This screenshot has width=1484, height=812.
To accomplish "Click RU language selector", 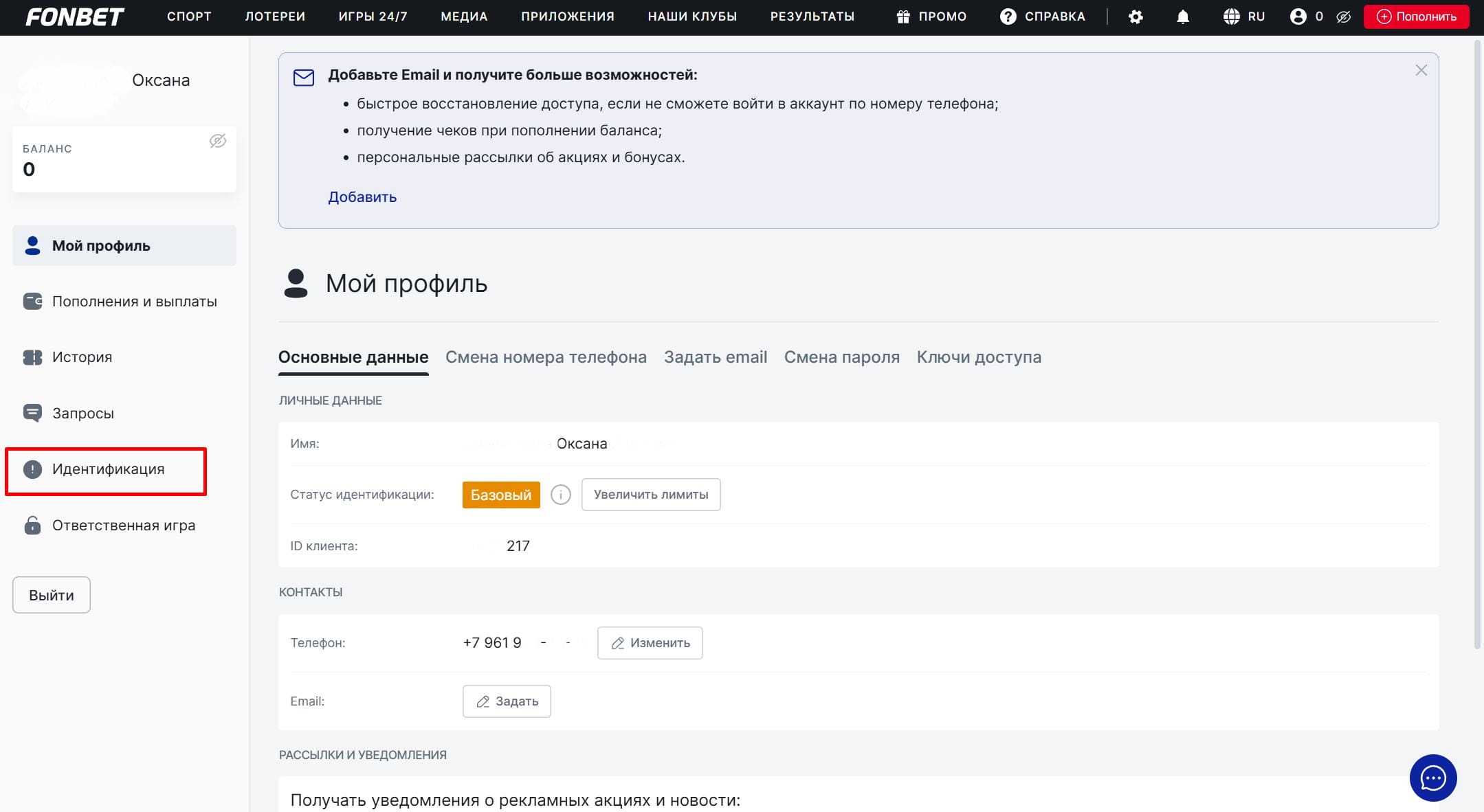I will (x=1256, y=16).
